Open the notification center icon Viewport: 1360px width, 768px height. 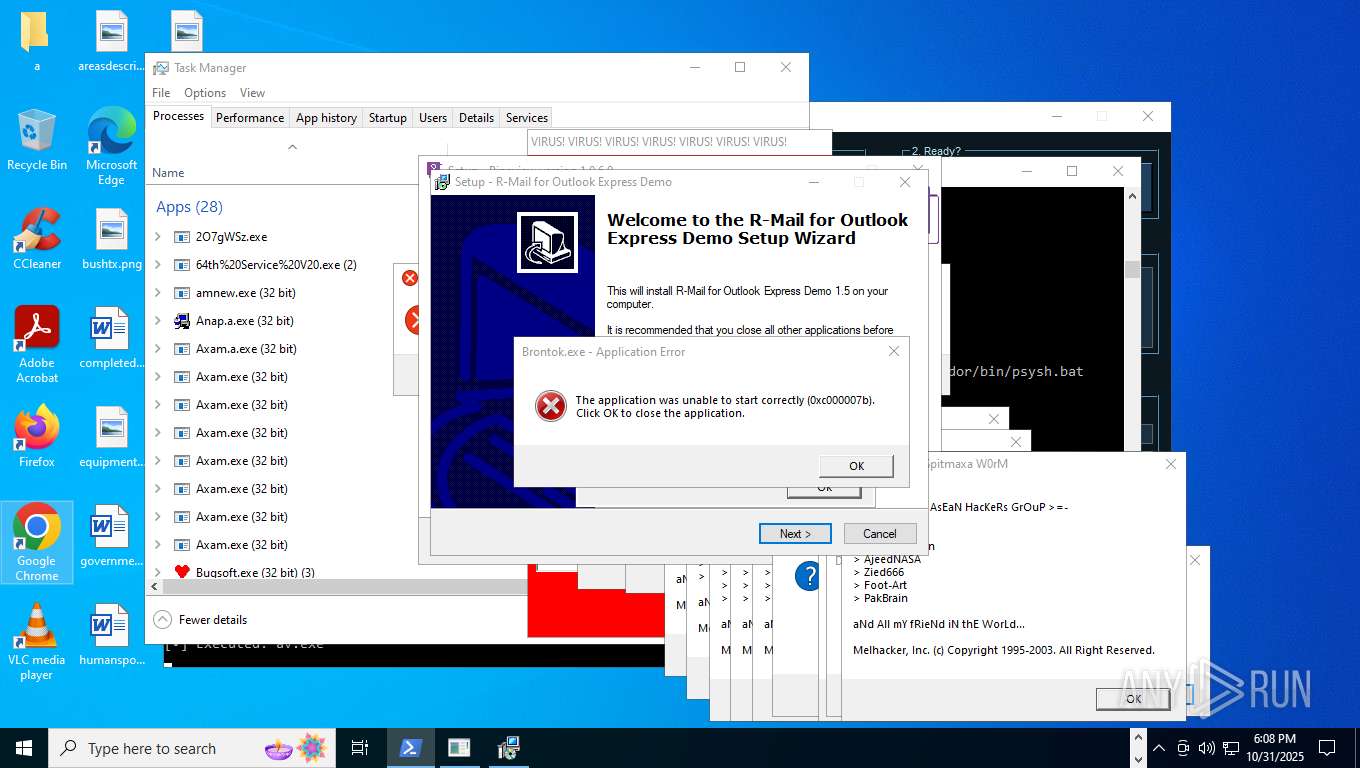1327,748
